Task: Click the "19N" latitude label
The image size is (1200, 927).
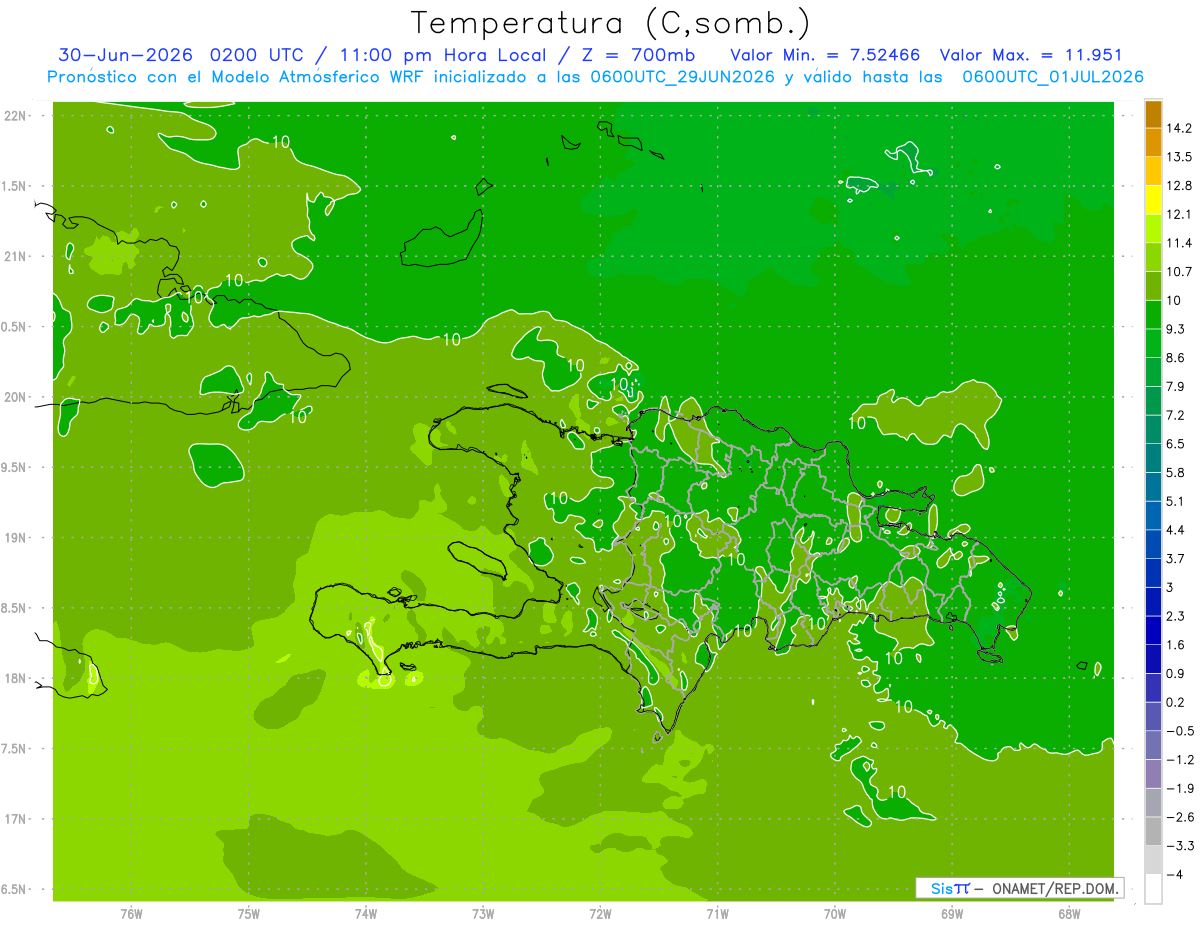Action: pyautogui.click(x=16, y=538)
